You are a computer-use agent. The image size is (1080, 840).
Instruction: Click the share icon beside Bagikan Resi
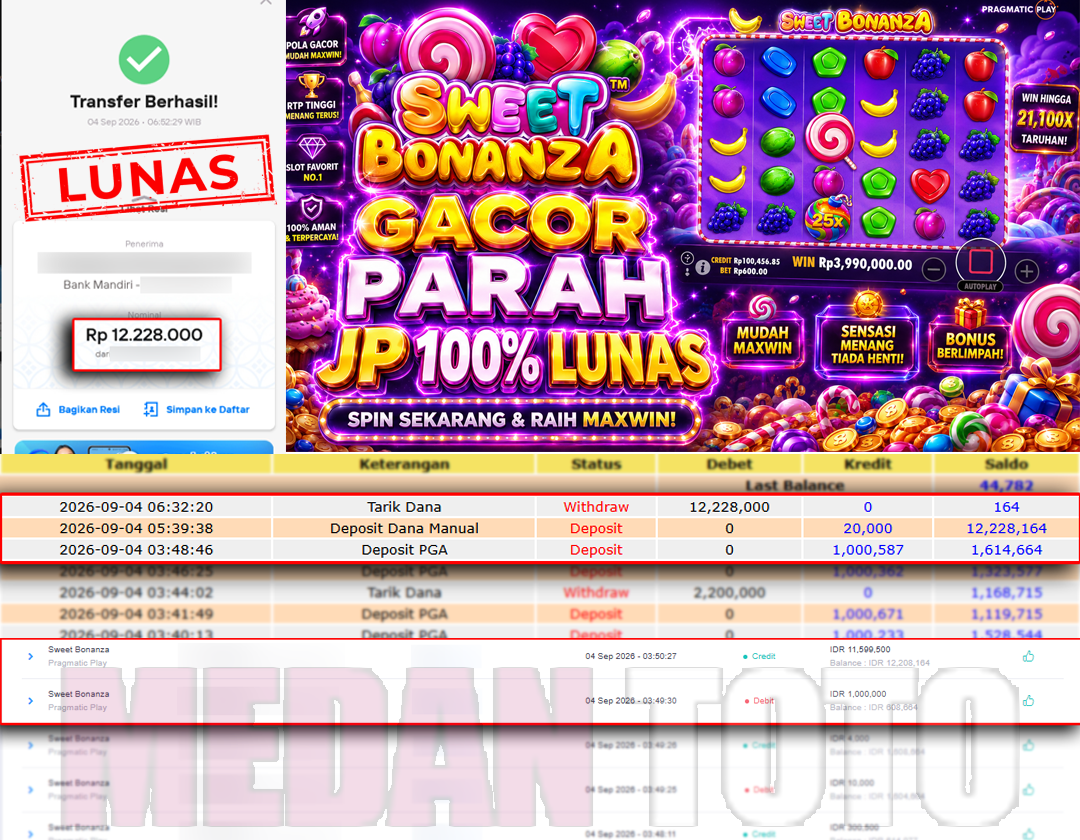click(43, 410)
